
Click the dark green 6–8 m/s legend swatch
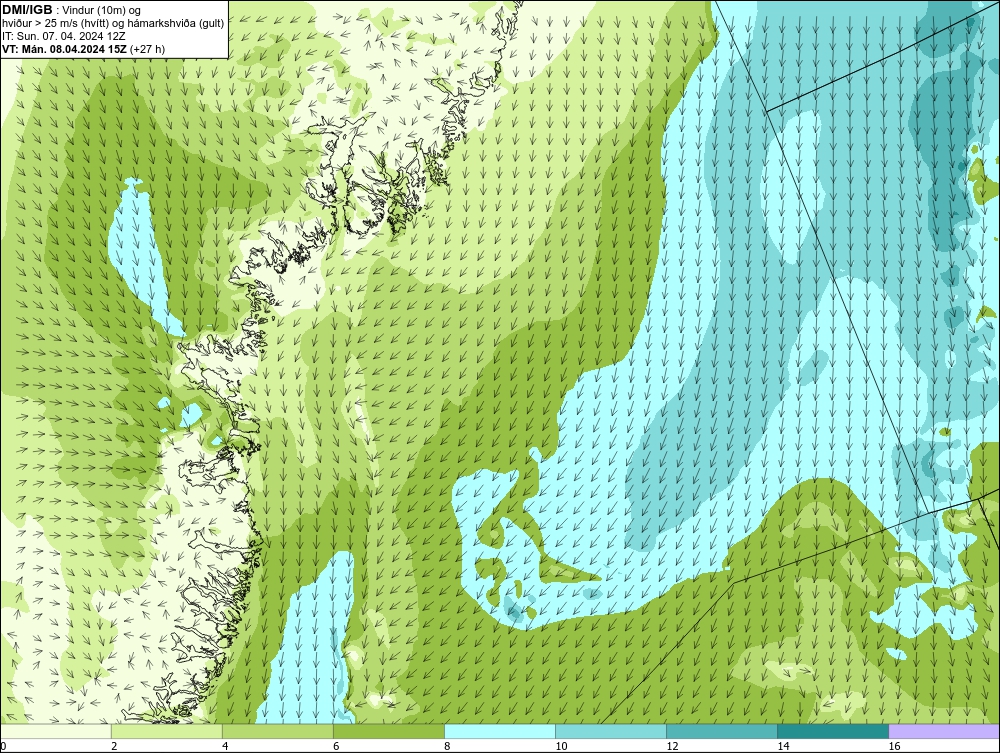click(388, 731)
